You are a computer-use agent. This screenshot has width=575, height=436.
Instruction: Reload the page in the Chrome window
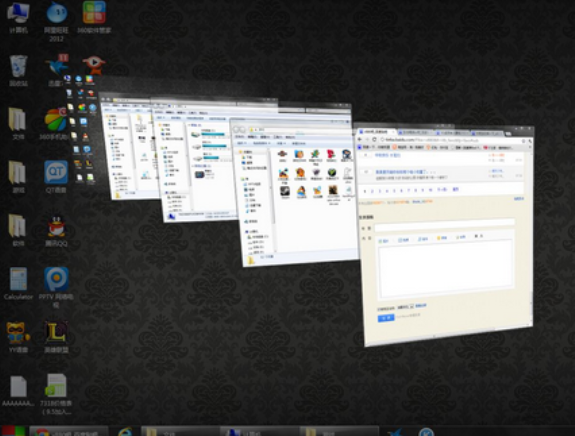374,140
